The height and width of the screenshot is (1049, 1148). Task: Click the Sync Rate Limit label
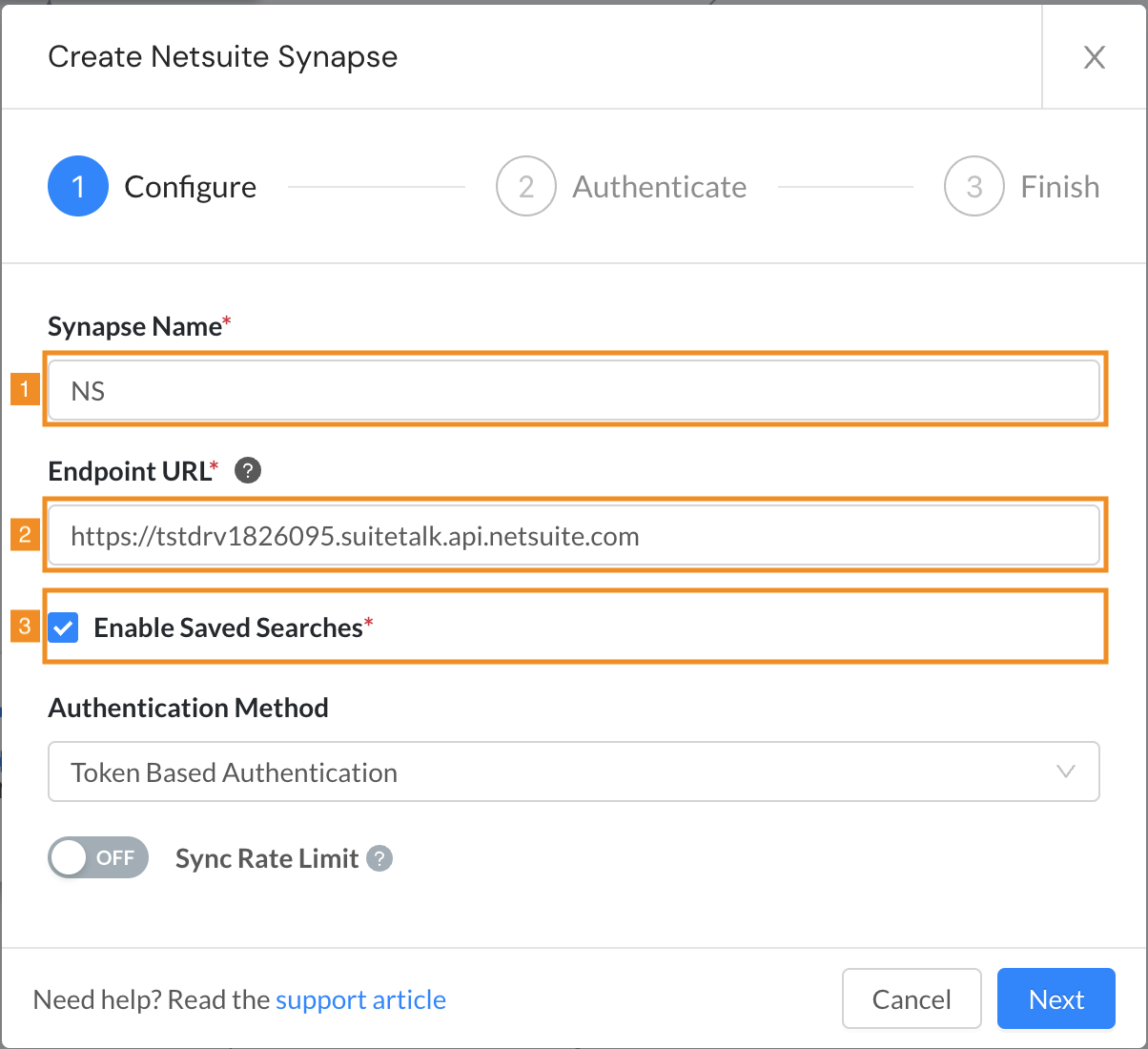[x=267, y=858]
